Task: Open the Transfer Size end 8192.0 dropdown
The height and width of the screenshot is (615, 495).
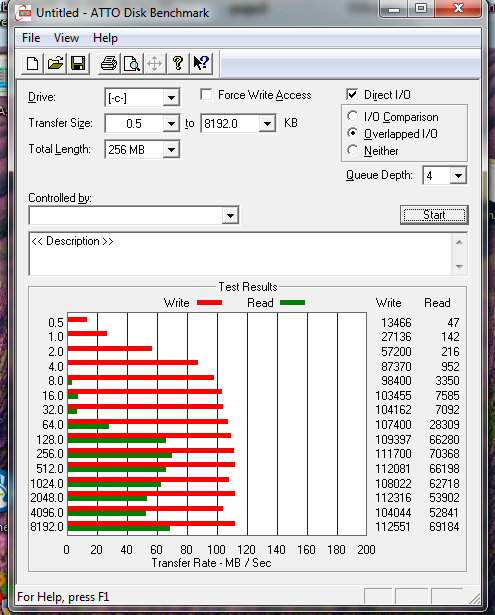Action: (x=267, y=124)
